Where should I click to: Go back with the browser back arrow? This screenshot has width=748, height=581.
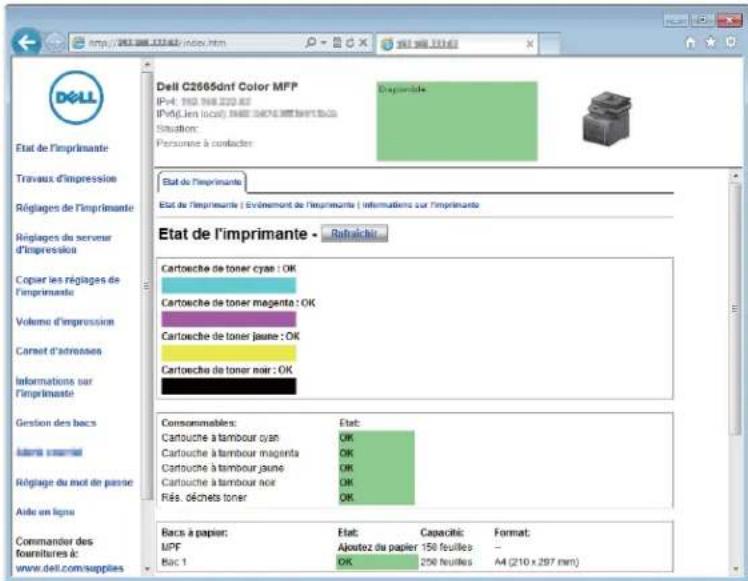click(x=26, y=42)
